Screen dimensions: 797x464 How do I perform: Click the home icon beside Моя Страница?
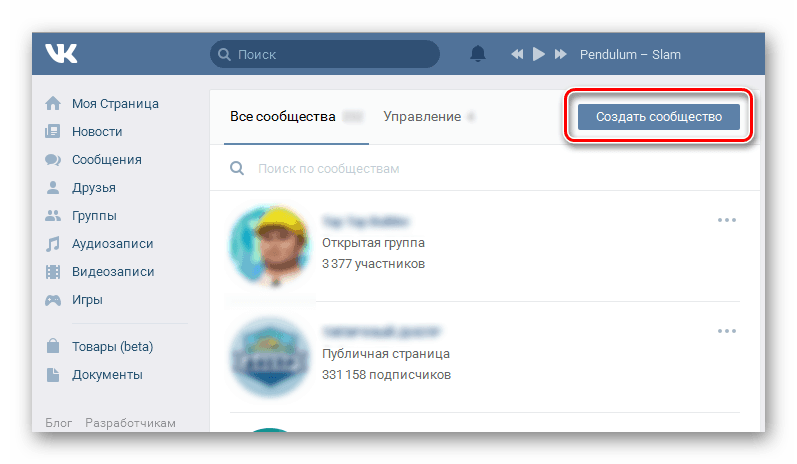pos(53,104)
